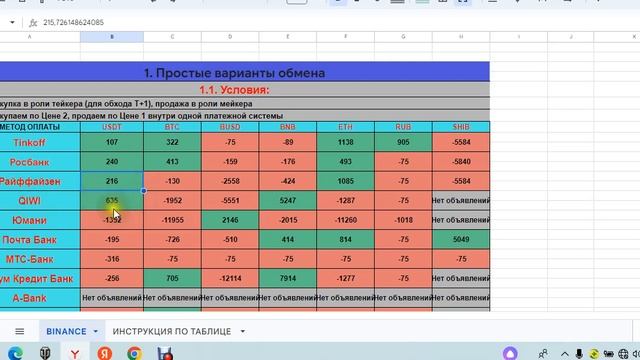Select column D header
The image size is (640, 360).
(x=230, y=37)
